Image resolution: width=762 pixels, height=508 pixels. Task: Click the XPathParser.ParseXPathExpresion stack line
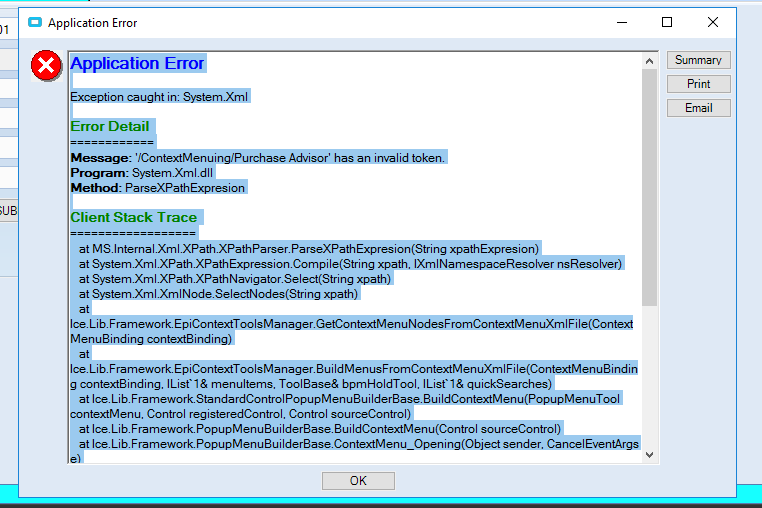309,249
